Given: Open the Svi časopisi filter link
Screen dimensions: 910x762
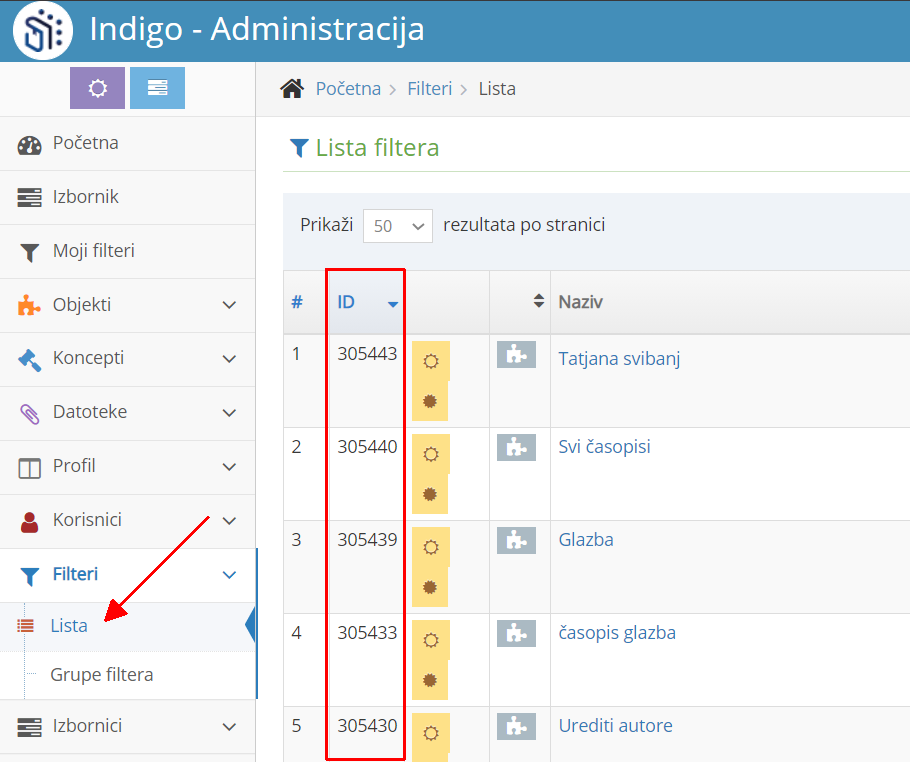Looking at the screenshot, I should pos(604,446).
